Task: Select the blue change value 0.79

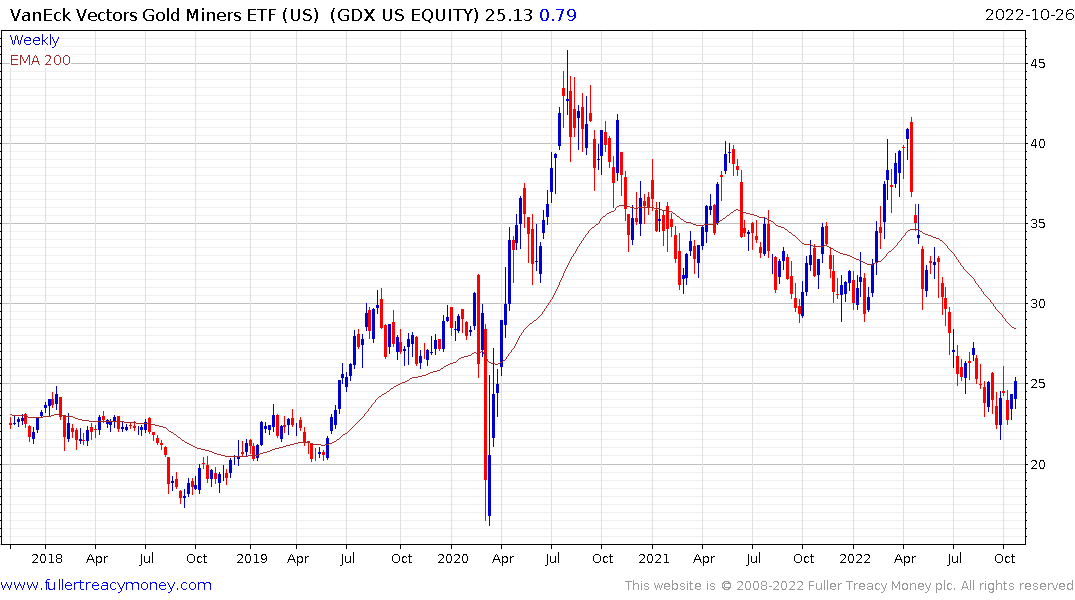Action: (x=558, y=15)
